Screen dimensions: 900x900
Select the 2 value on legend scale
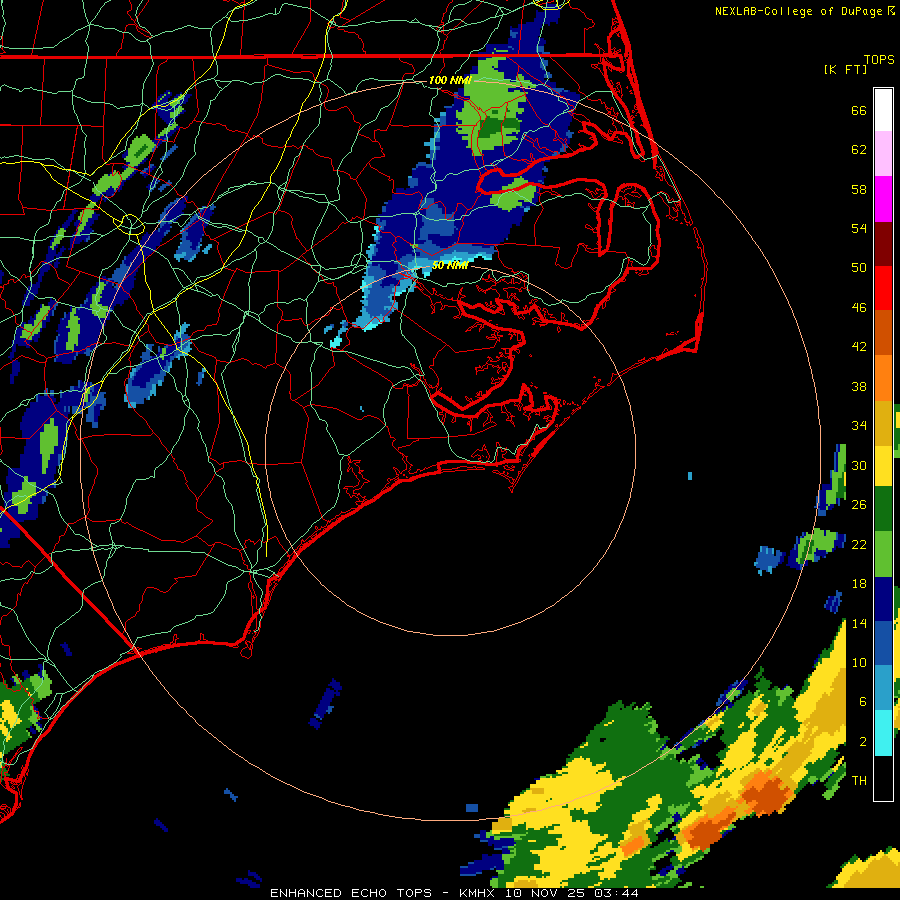pos(863,741)
